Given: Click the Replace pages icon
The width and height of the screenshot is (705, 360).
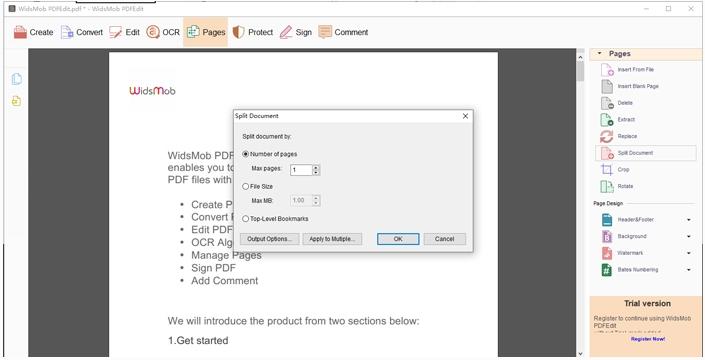Looking at the screenshot, I should [607, 136].
